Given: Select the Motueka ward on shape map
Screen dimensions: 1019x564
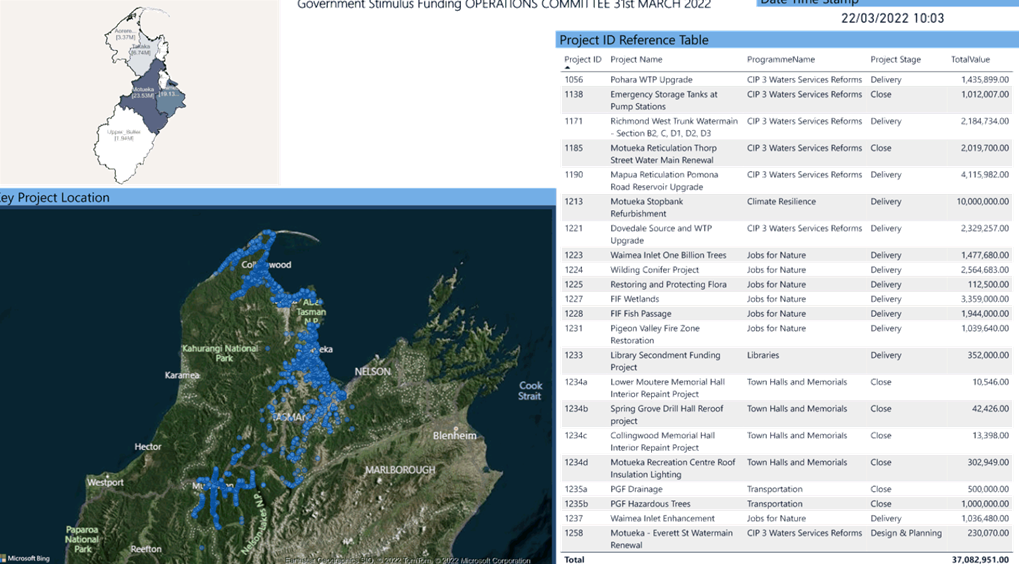Looking at the screenshot, I should [x=146, y=96].
